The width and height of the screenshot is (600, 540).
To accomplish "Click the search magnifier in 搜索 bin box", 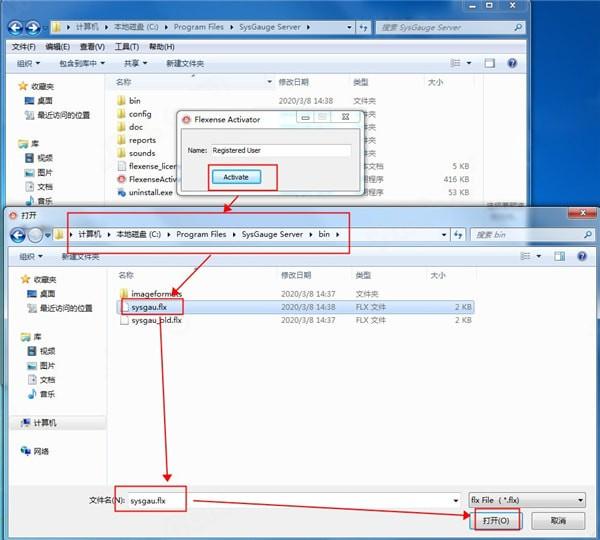I will click(x=588, y=235).
